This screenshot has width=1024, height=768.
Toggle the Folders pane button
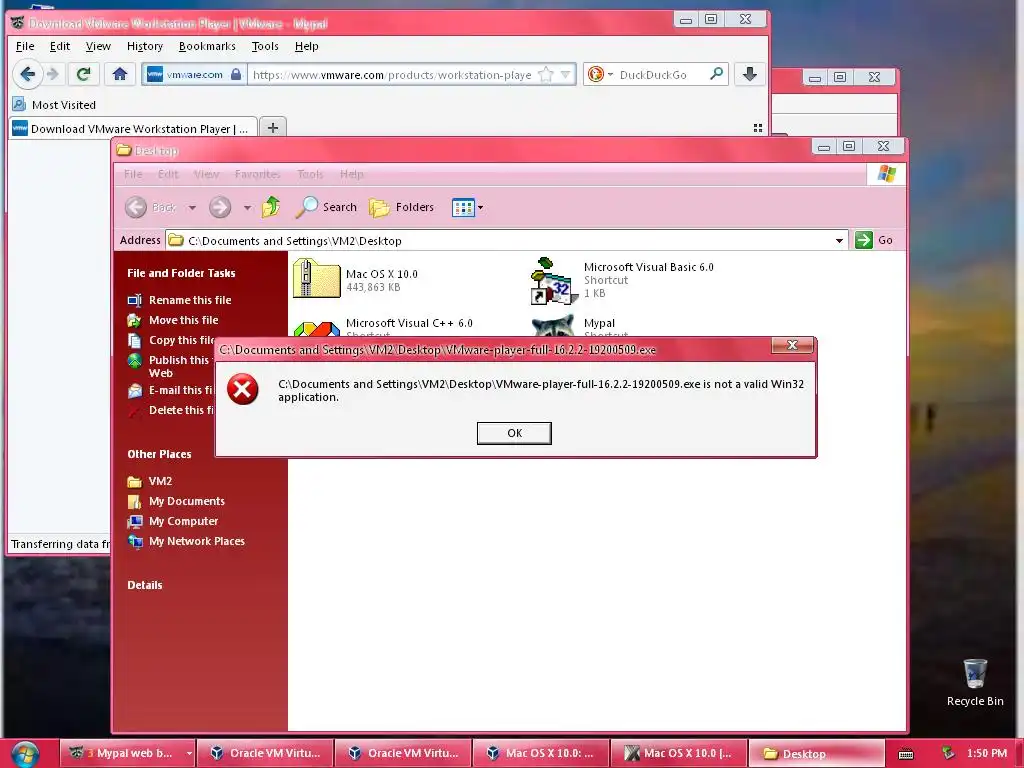coord(401,207)
